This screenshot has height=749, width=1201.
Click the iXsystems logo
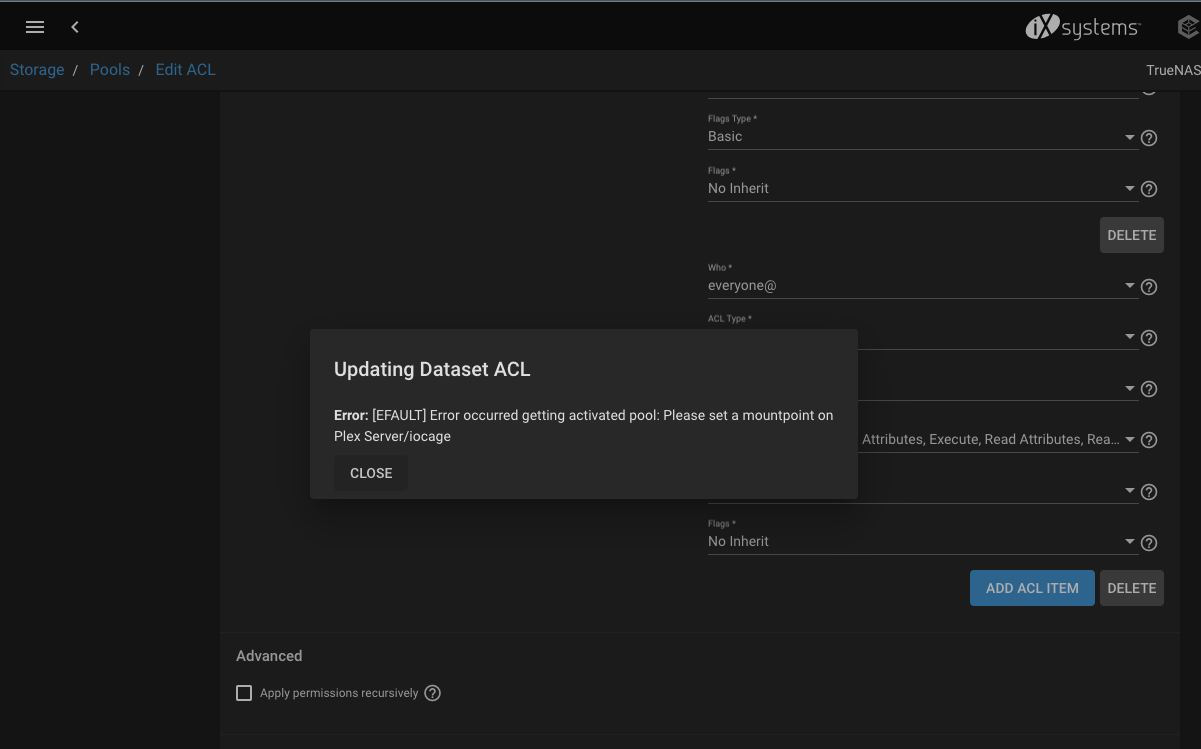point(1083,28)
